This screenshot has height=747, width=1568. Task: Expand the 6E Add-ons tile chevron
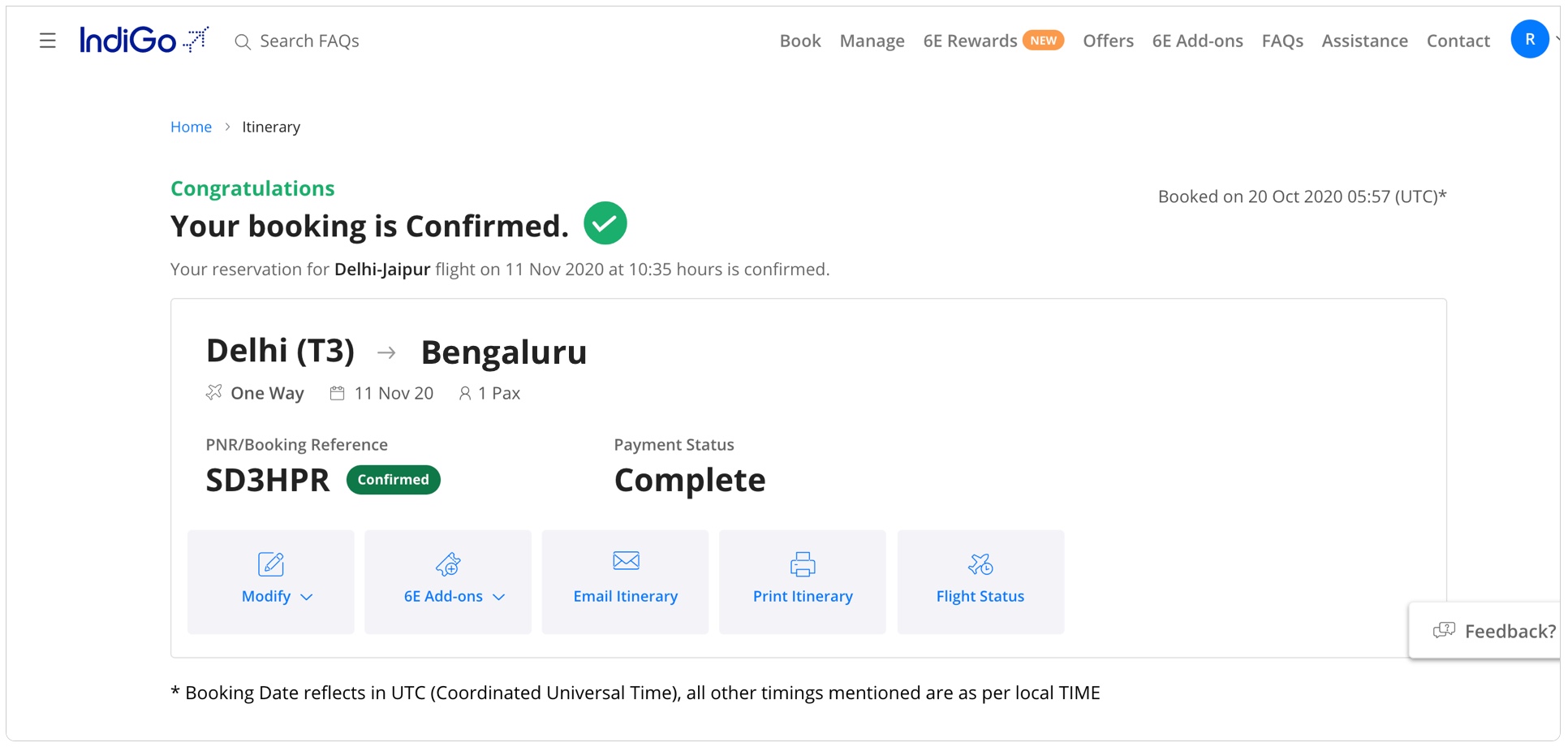tap(499, 598)
